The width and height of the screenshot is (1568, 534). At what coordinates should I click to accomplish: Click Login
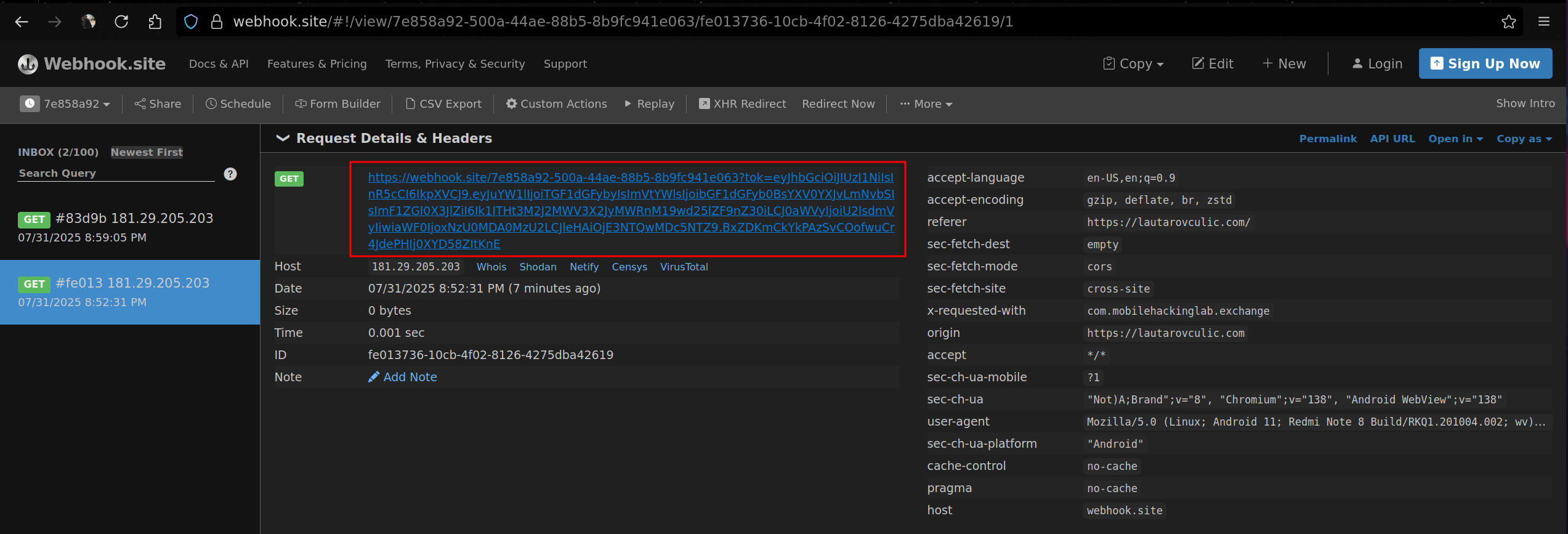coord(1377,63)
